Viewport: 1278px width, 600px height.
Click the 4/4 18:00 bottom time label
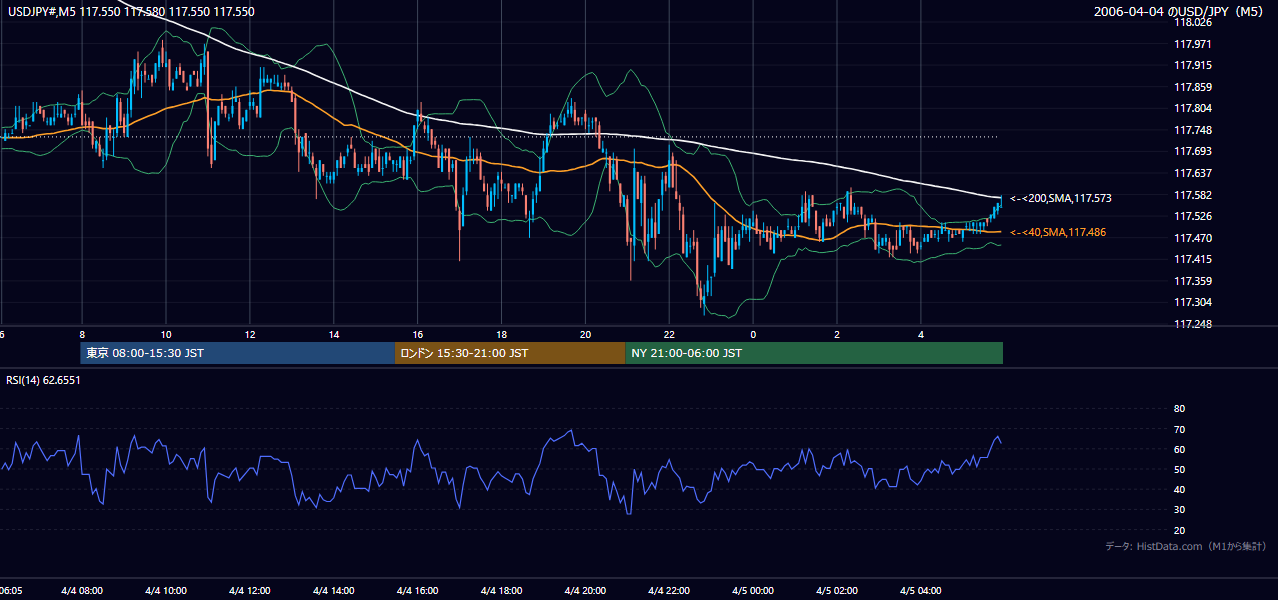(x=502, y=591)
